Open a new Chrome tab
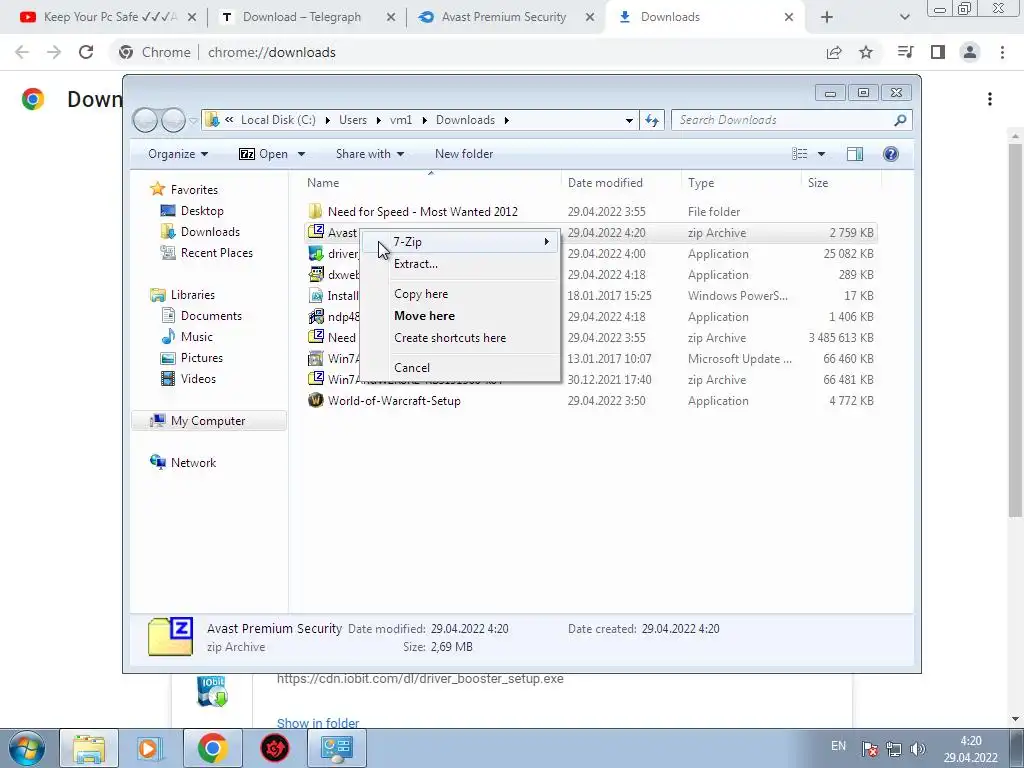 click(827, 17)
